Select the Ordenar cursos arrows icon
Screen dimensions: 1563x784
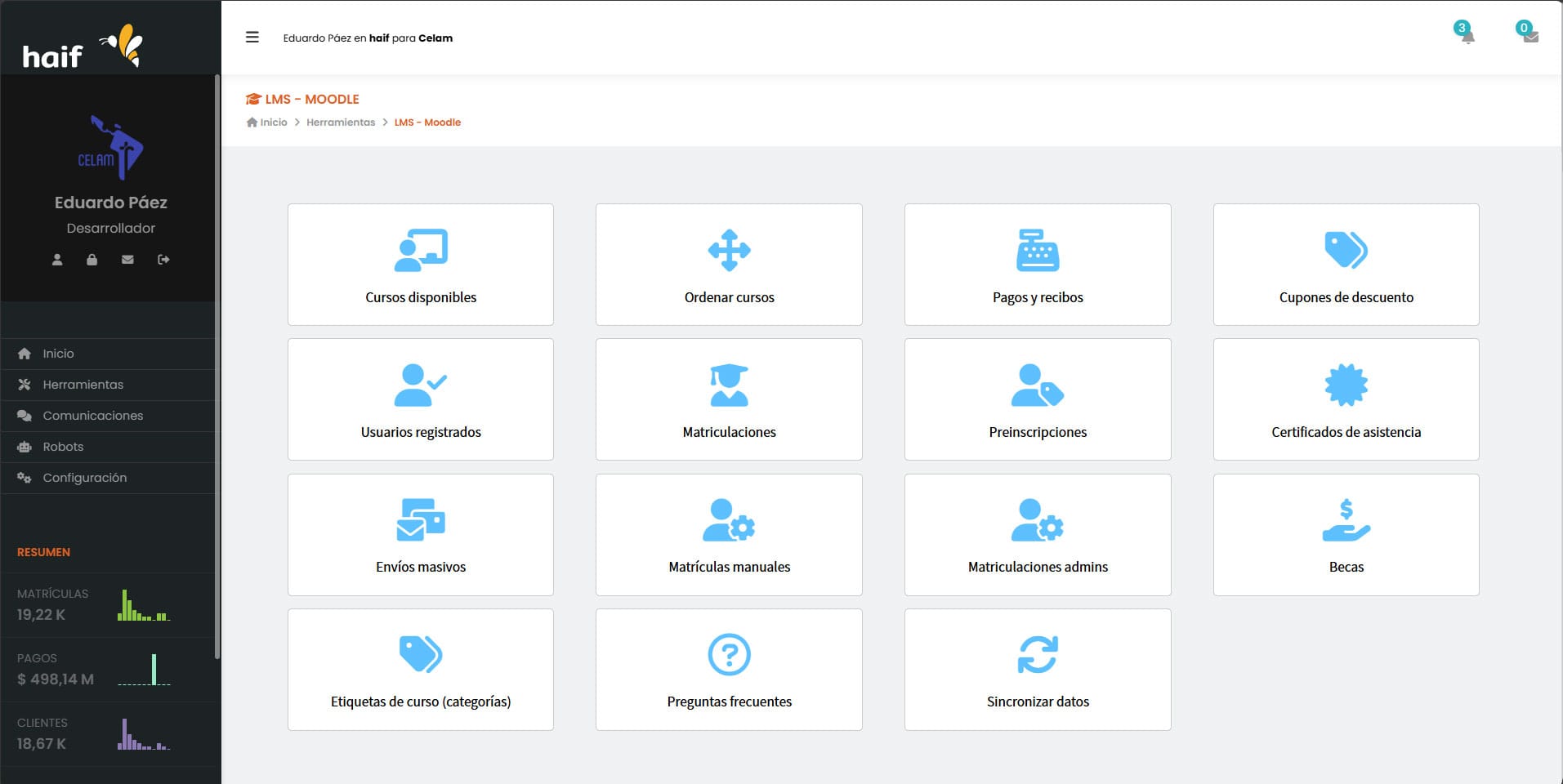click(729, 250)
